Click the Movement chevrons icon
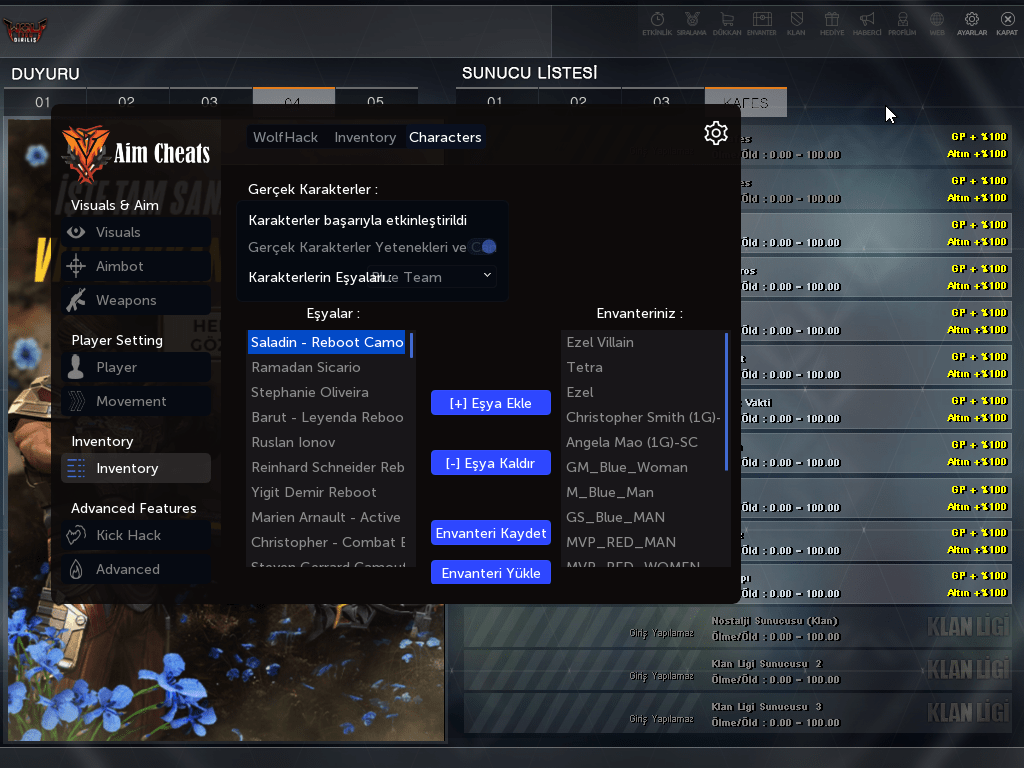The height and width of the screenshot is (768, 1024). click(76, 401)
